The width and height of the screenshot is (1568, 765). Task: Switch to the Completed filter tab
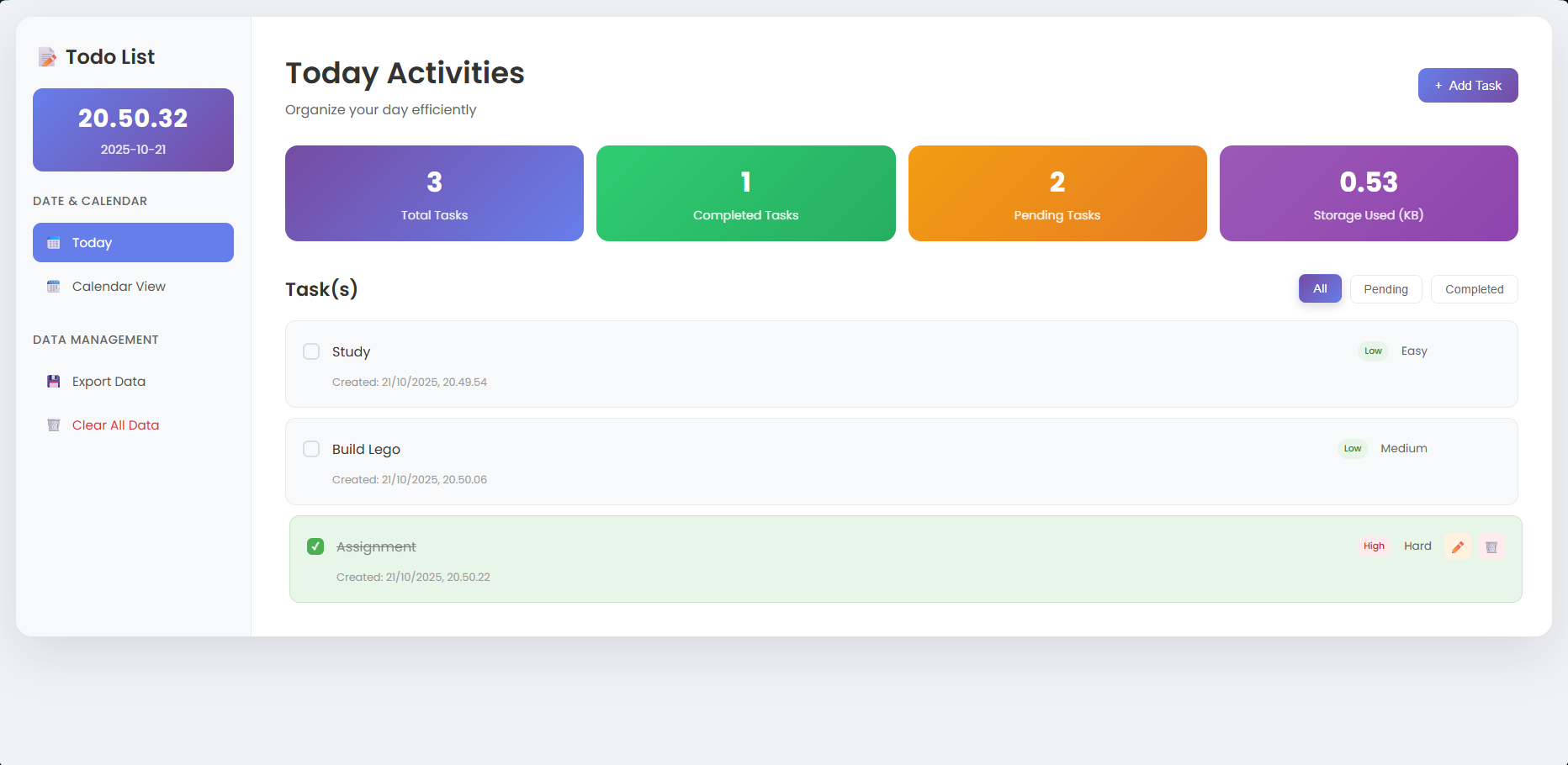click(x=1474, y=289)
